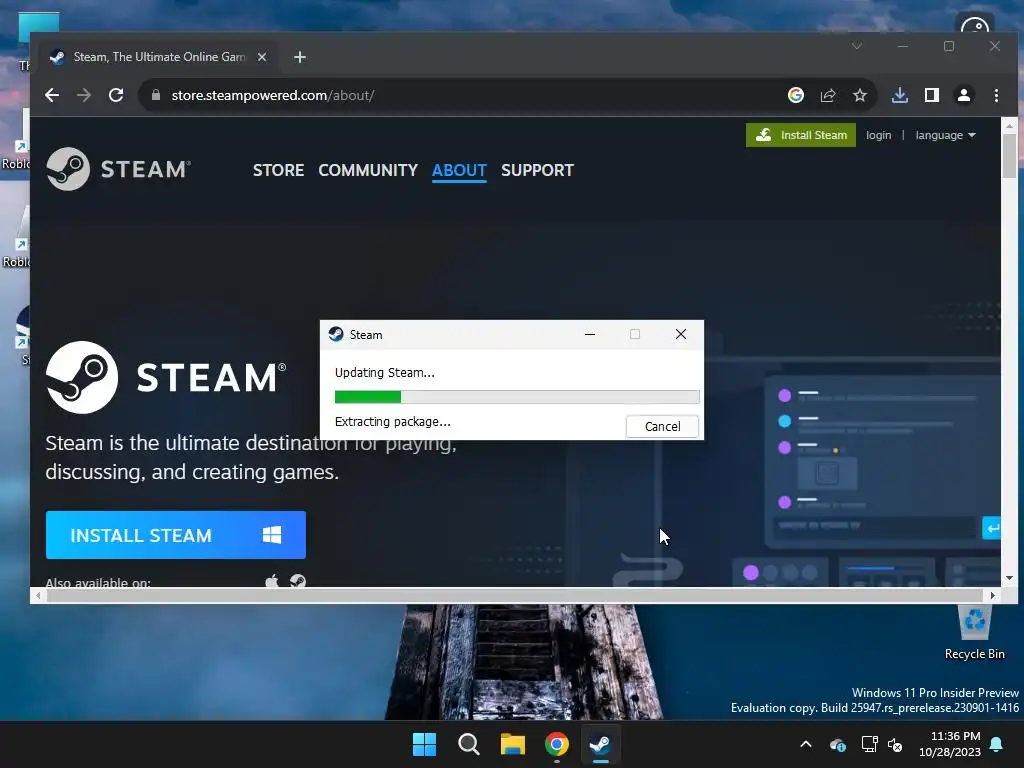Open the Windows Start menu
1024x768 pixels.
pos(424,744)
